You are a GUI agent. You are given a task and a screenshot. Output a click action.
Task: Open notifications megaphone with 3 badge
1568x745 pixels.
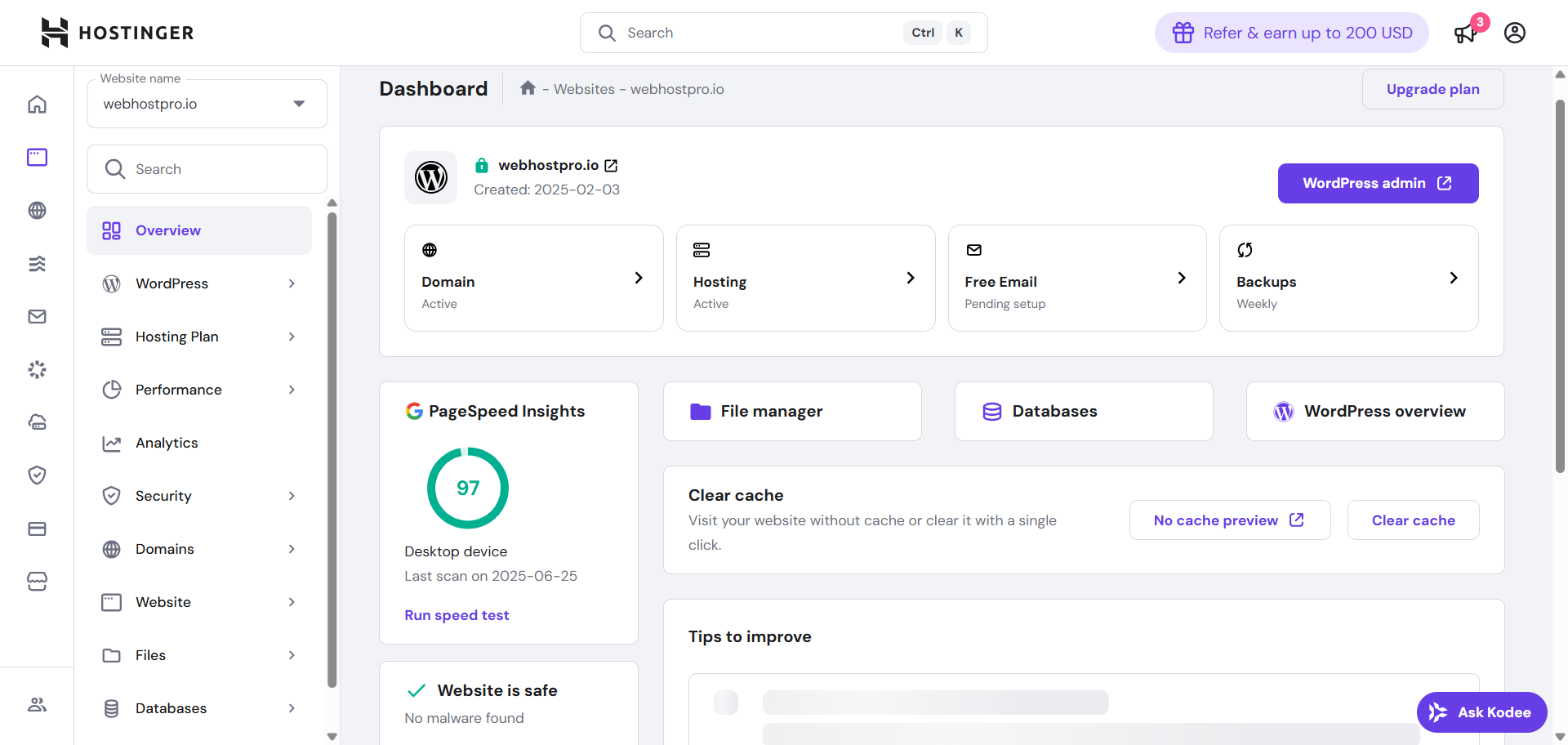[x=1466, y=33]
